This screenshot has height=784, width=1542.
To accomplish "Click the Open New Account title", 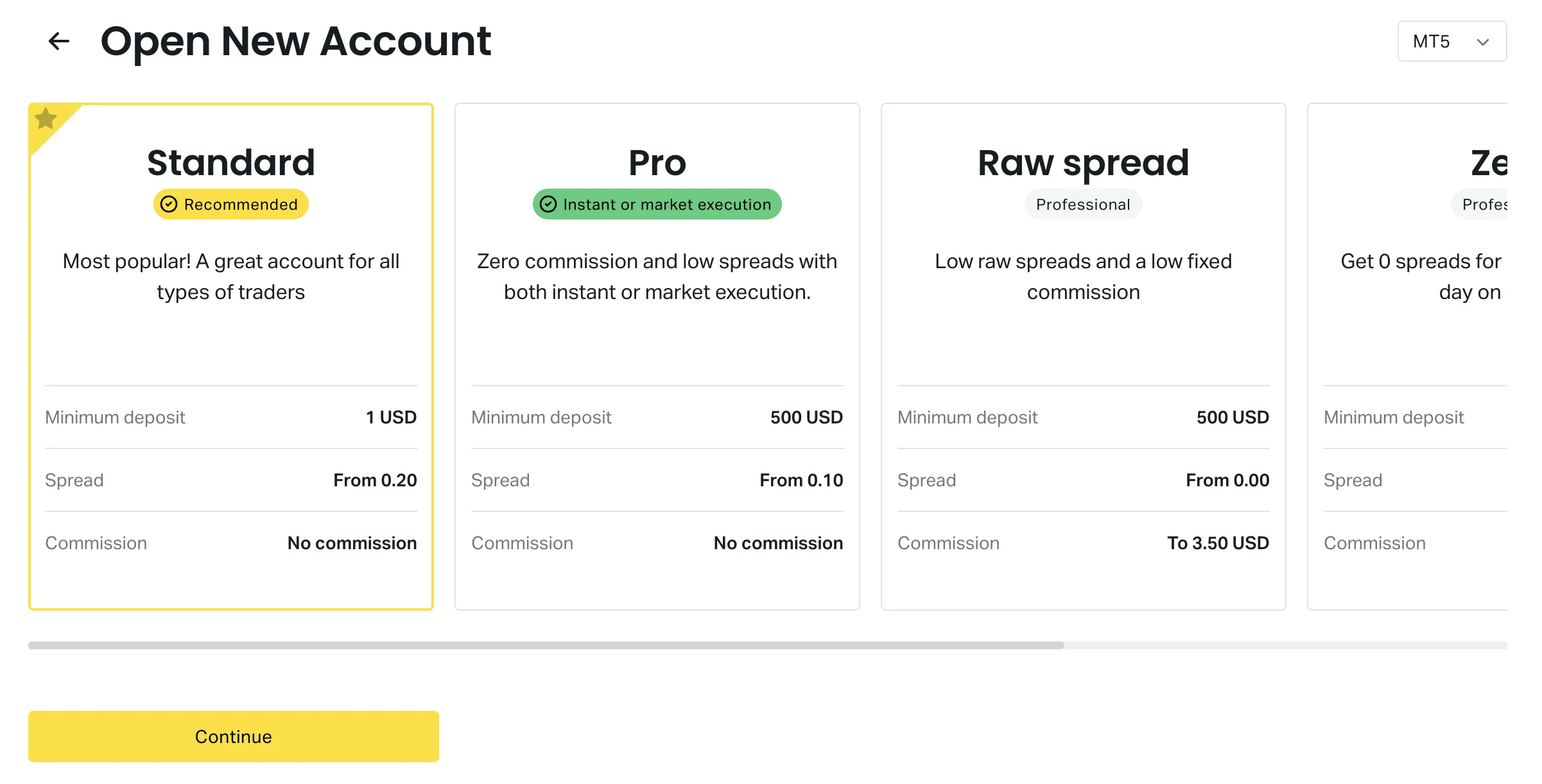I will [x=296, y=41].
